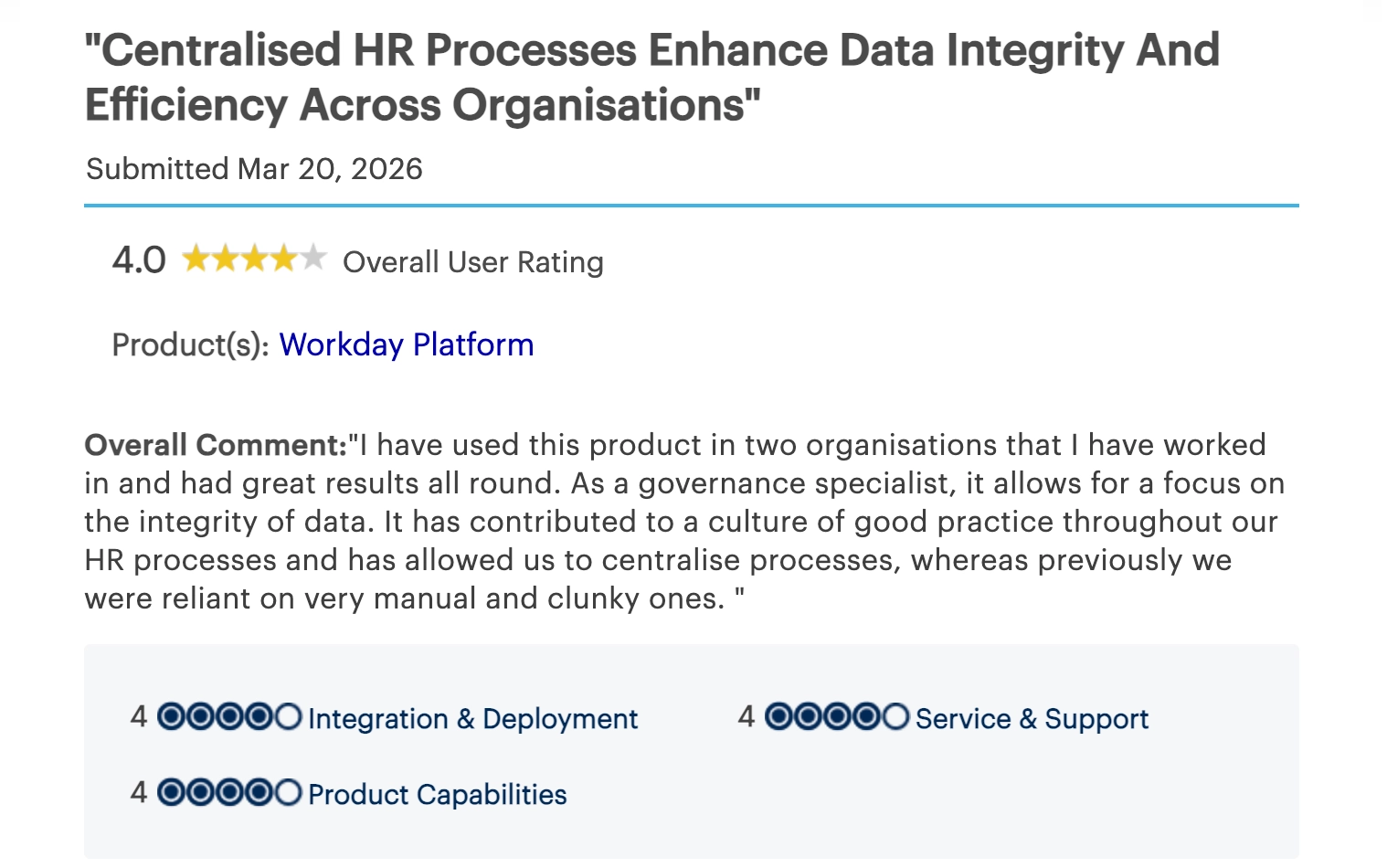
Task: Click the Service & Support label
Action: pos(1032,719)
